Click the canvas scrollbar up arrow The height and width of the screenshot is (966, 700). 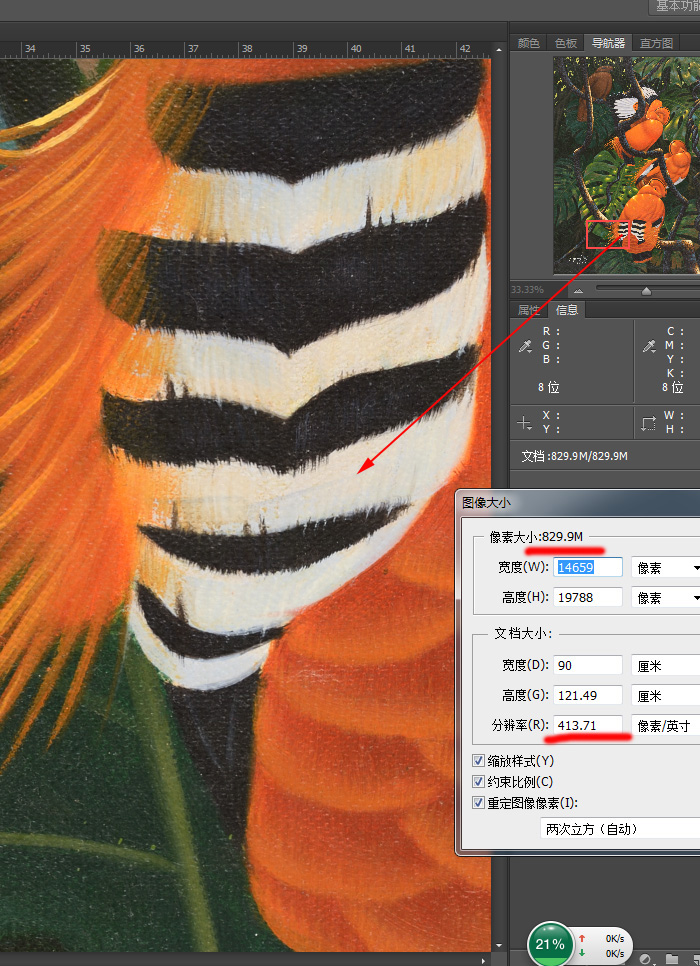click(x=499, y=49)
